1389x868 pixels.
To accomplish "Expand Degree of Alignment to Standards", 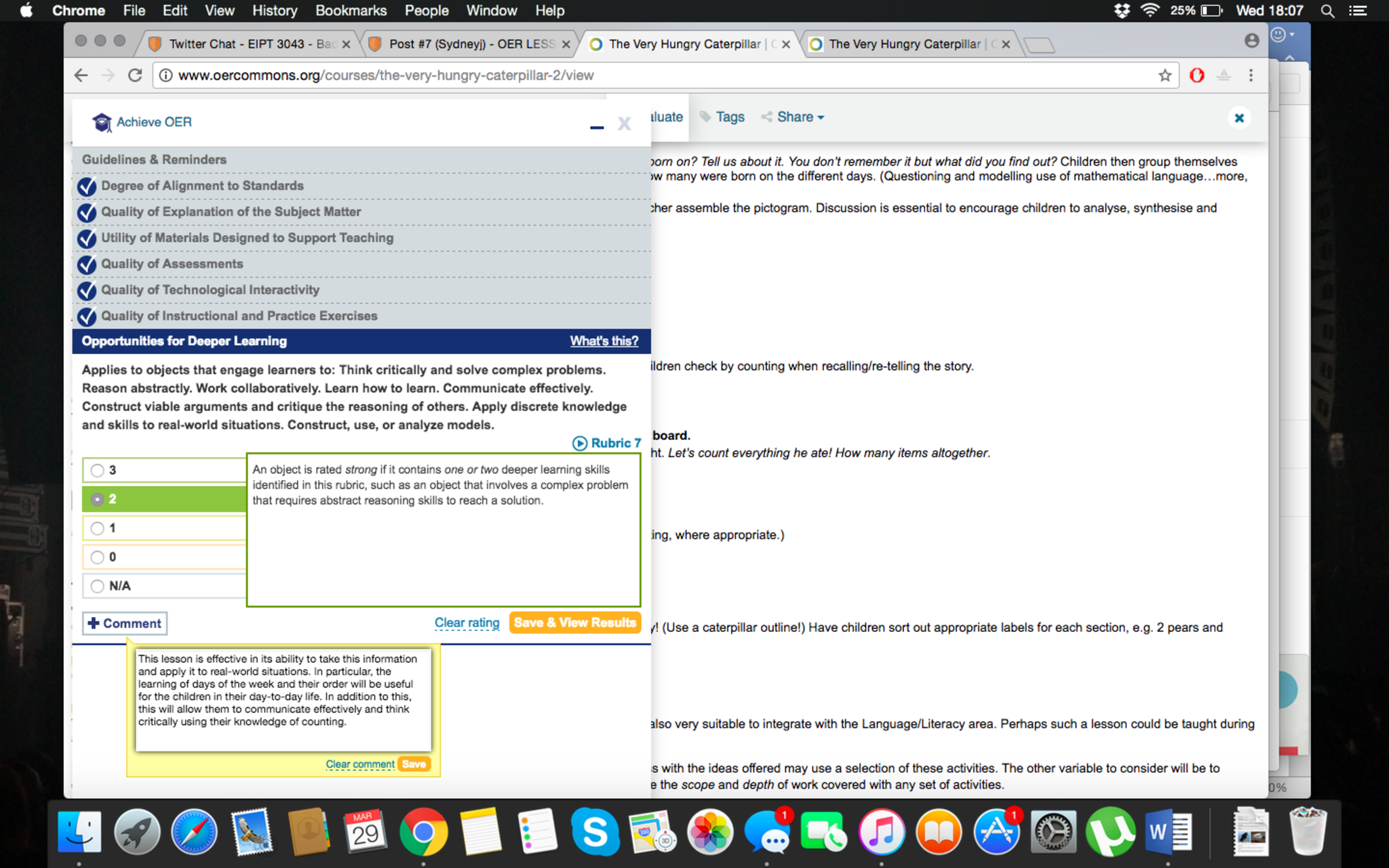I will 202,186.
